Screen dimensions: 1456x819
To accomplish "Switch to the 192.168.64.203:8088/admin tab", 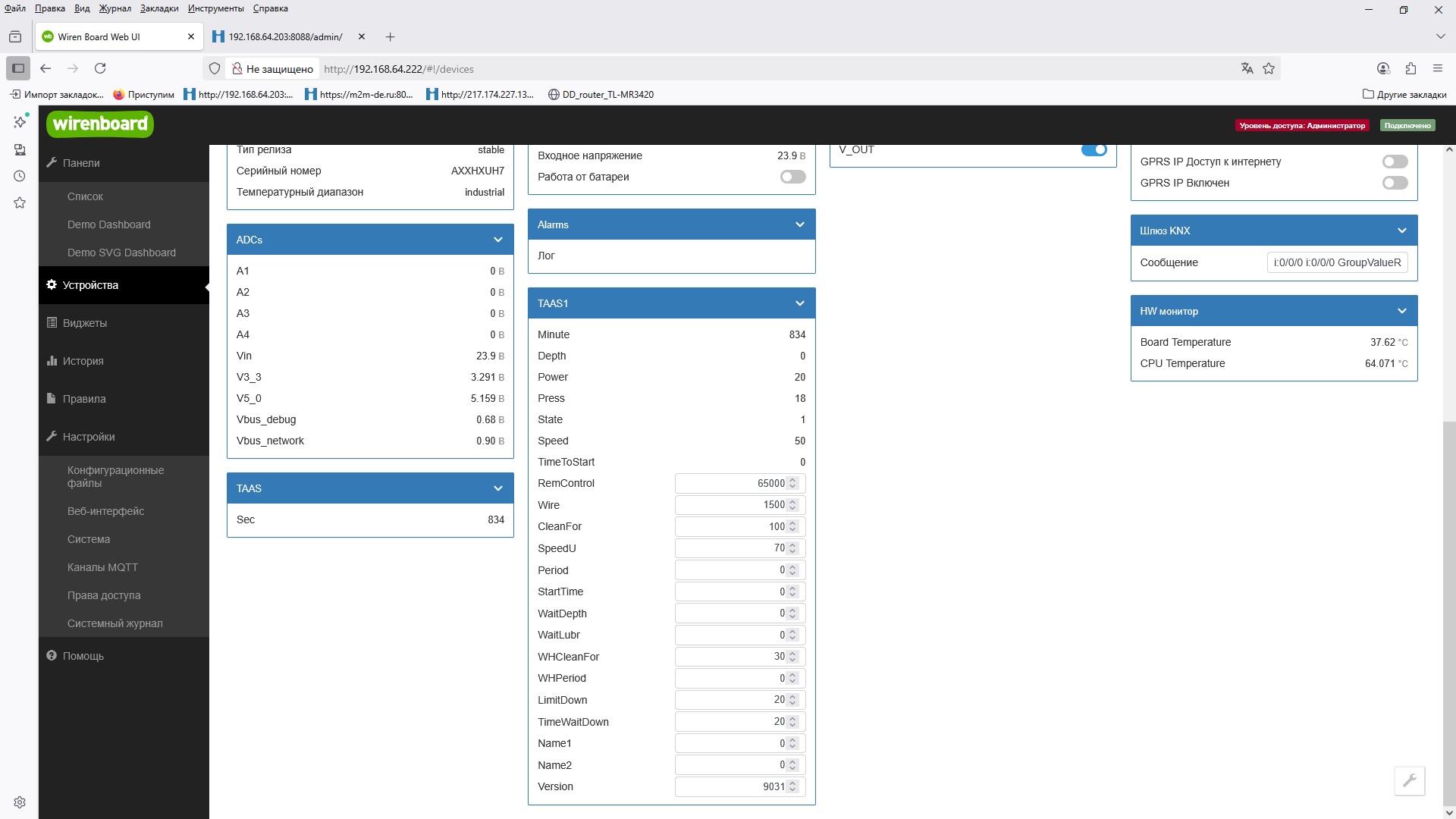I will tap(284, 36).
